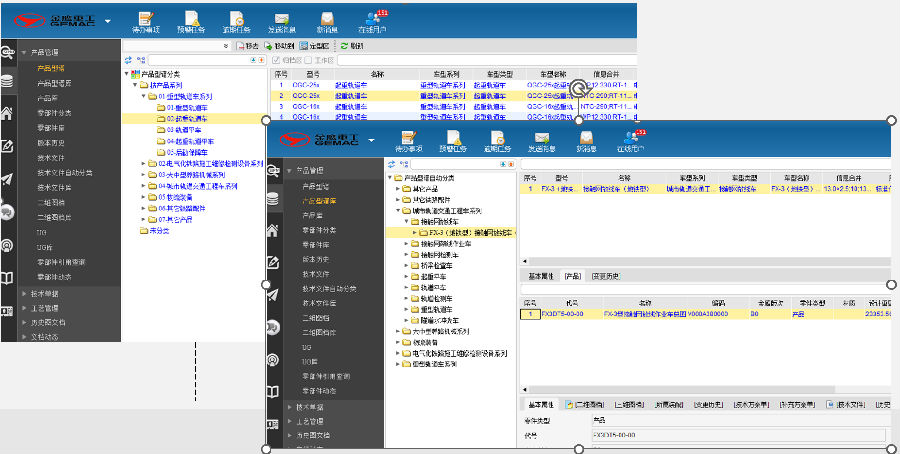The image size is (900, 454).
Task: Expand 大中型养路机械系列 node in front window tree
Action: [399, 332]
